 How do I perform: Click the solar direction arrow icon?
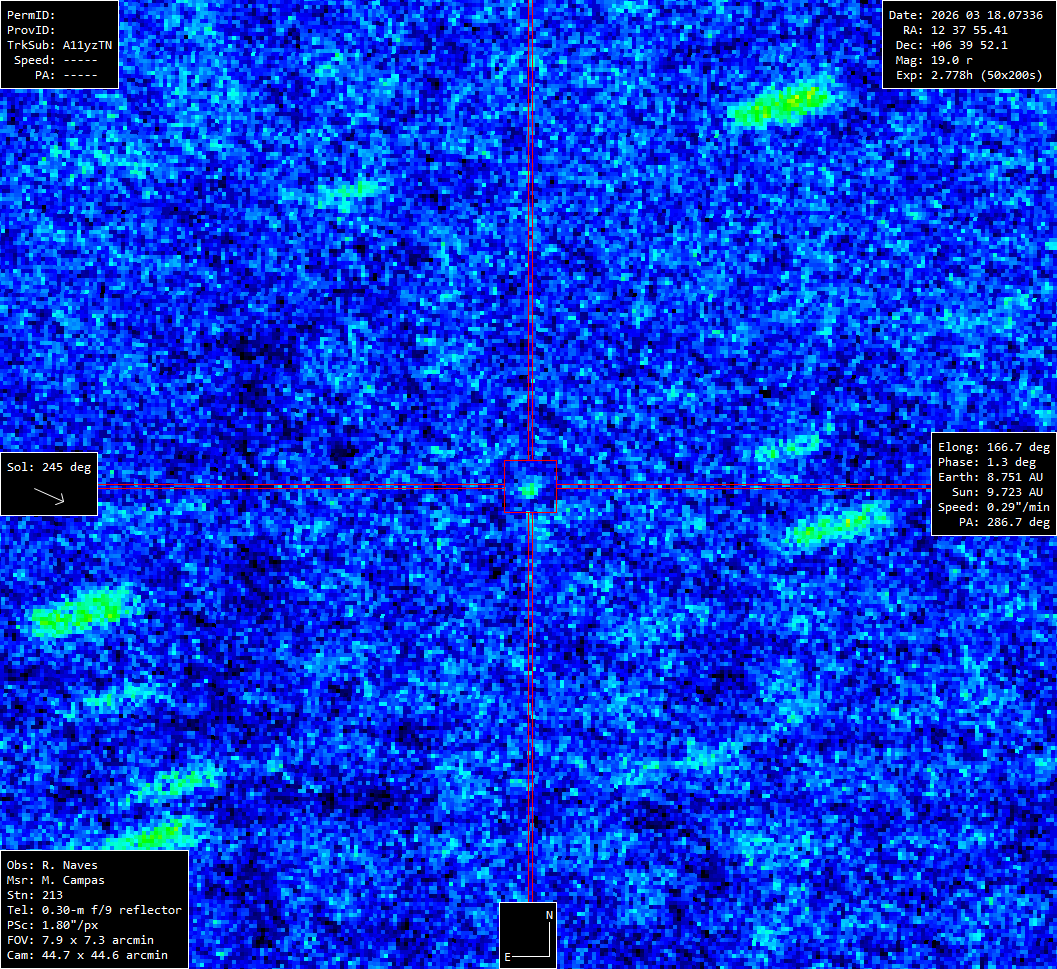point(49,495)
